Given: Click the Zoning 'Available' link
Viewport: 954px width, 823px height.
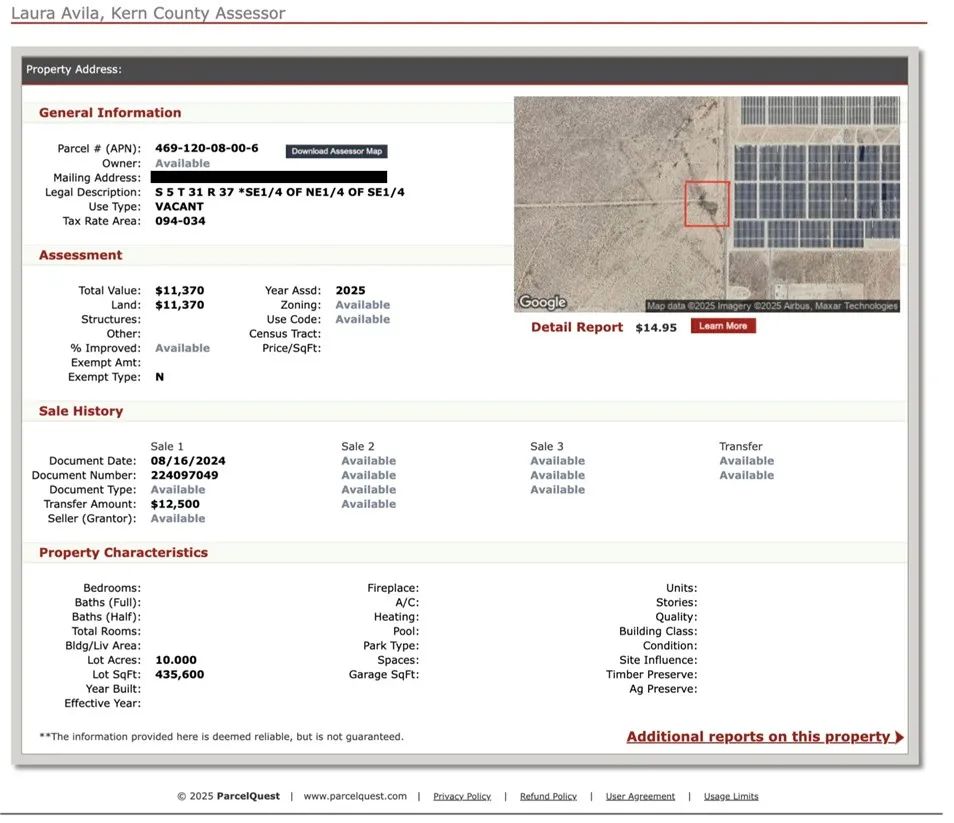Looking at the screenshot, I should [362, 305].
